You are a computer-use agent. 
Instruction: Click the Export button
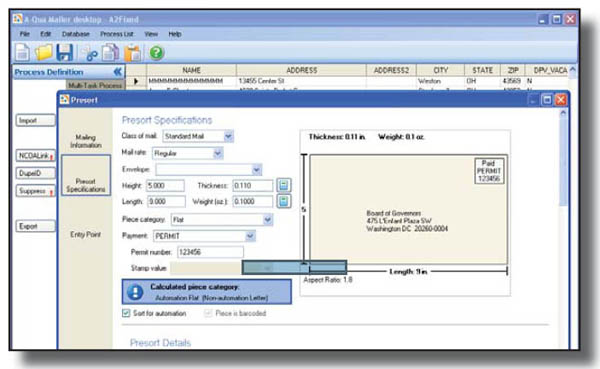tap(35, 226)
